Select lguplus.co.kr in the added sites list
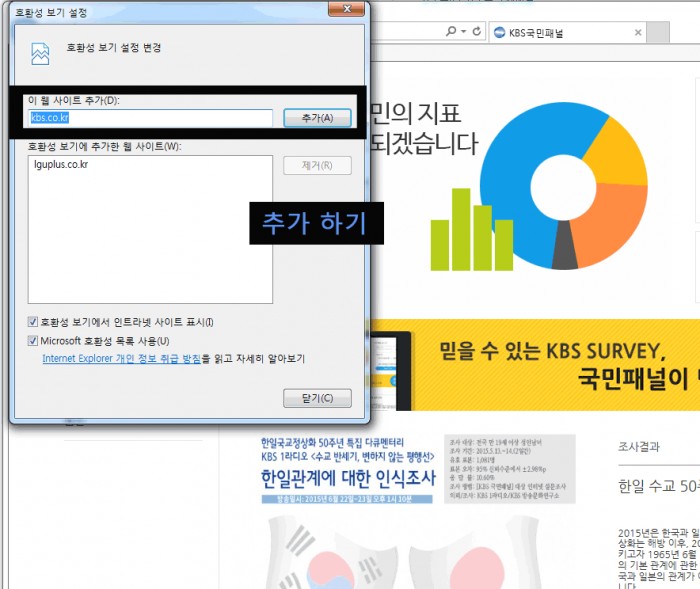 (x=61, y=164)
